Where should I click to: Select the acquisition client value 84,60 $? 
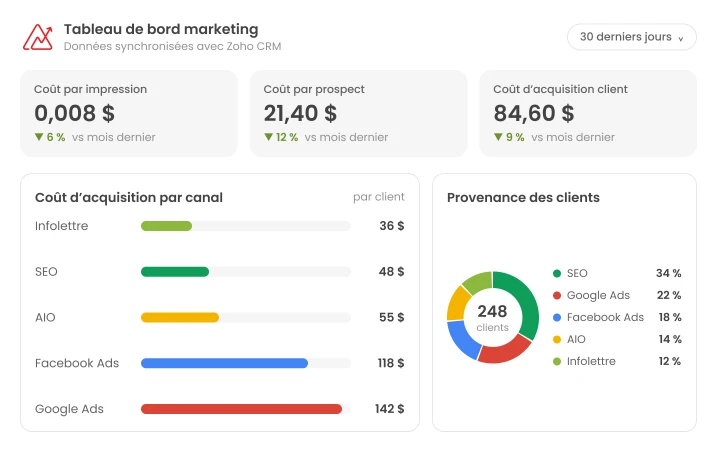(x=534, y=113)
